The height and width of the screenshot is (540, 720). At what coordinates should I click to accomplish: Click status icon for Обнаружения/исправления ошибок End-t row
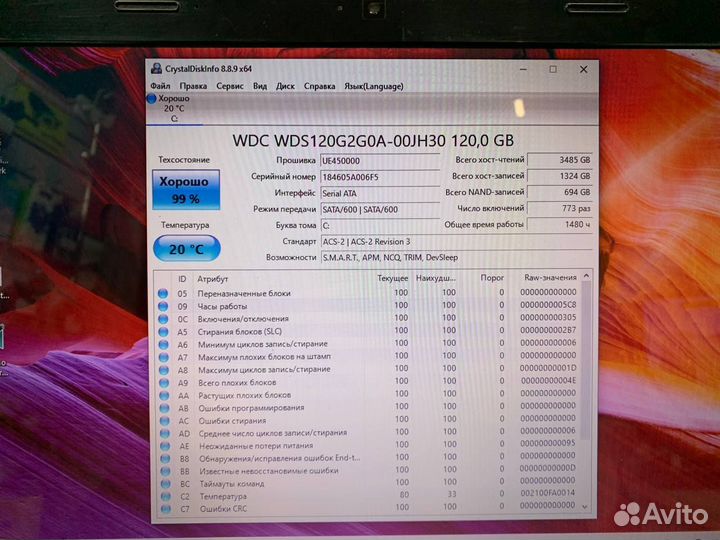165,458
